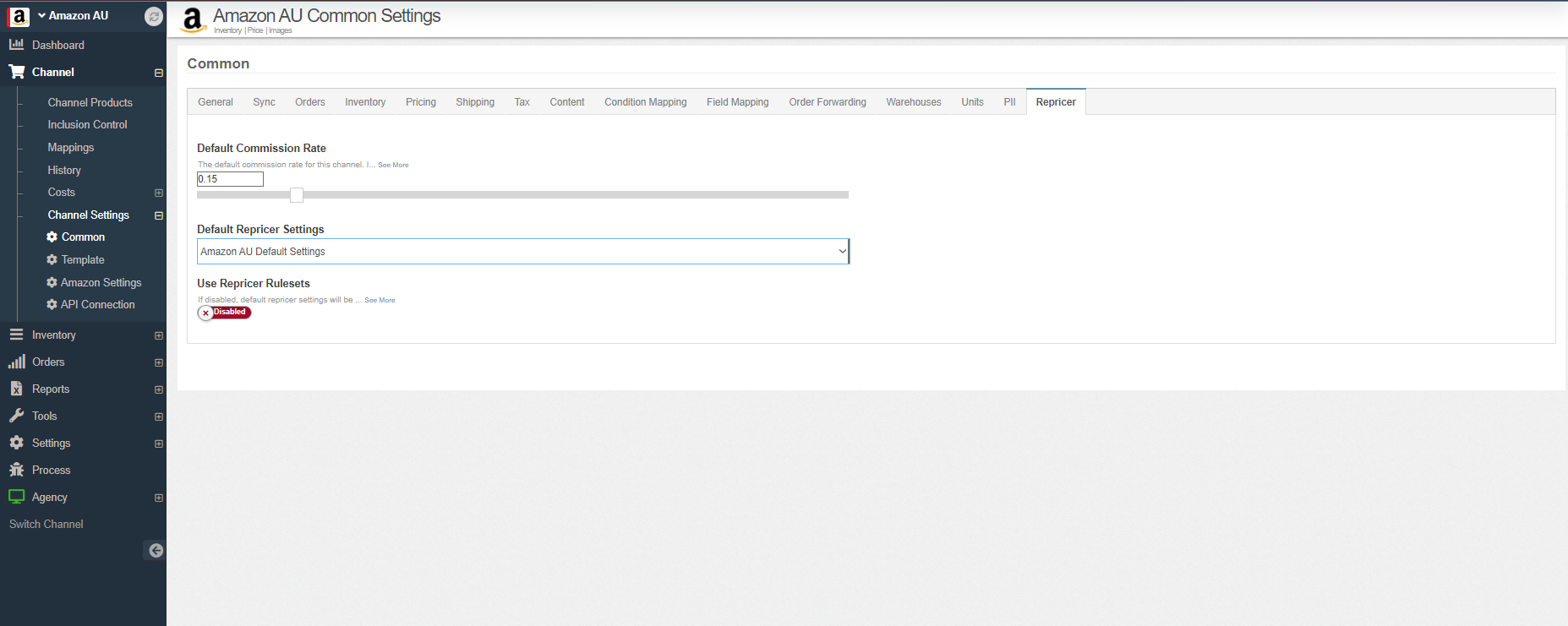1568x626 pixels.
Task: Click the Tools wrench icon
Action: (16, 416)
